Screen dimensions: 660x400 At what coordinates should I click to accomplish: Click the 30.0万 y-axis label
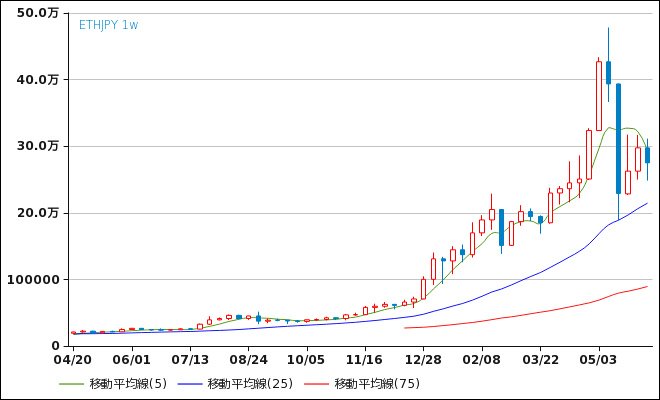(37, 146)
